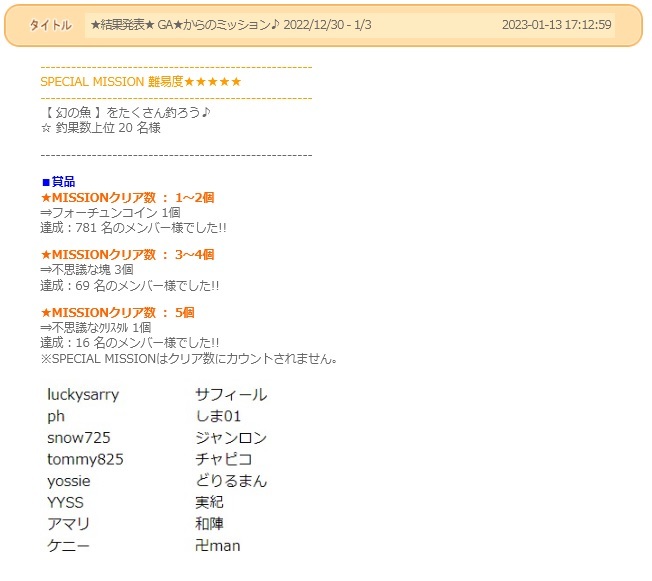Select the winner name どりるまん
The image size is (652, 581).
point(231,481)
